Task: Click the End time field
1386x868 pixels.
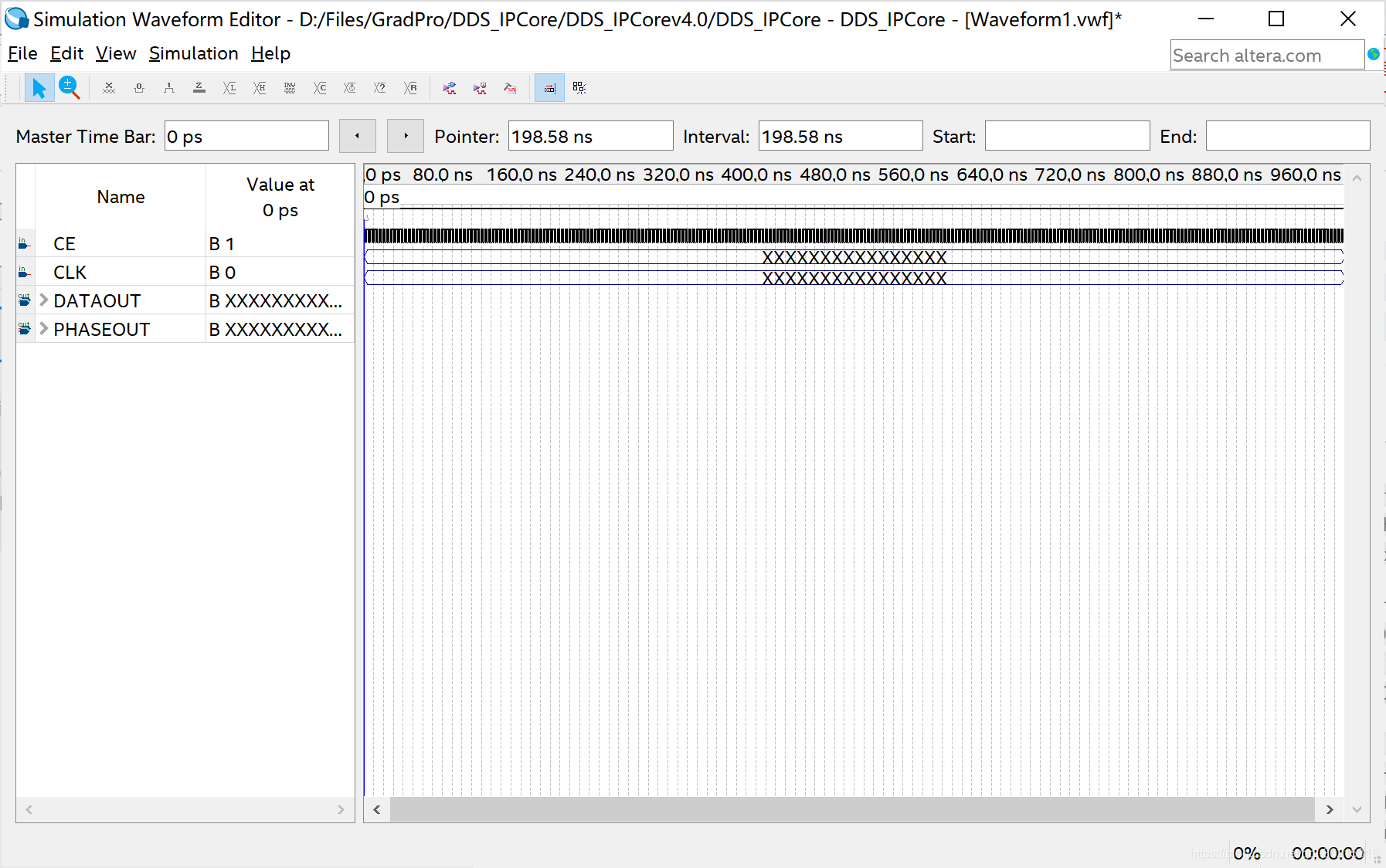Action: click(x=1288, y=137)
